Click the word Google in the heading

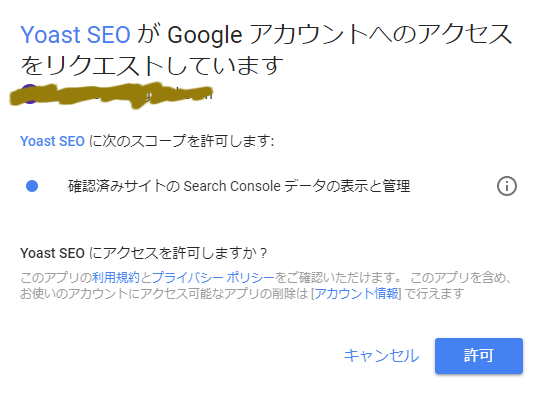click(x=205, y=35)
